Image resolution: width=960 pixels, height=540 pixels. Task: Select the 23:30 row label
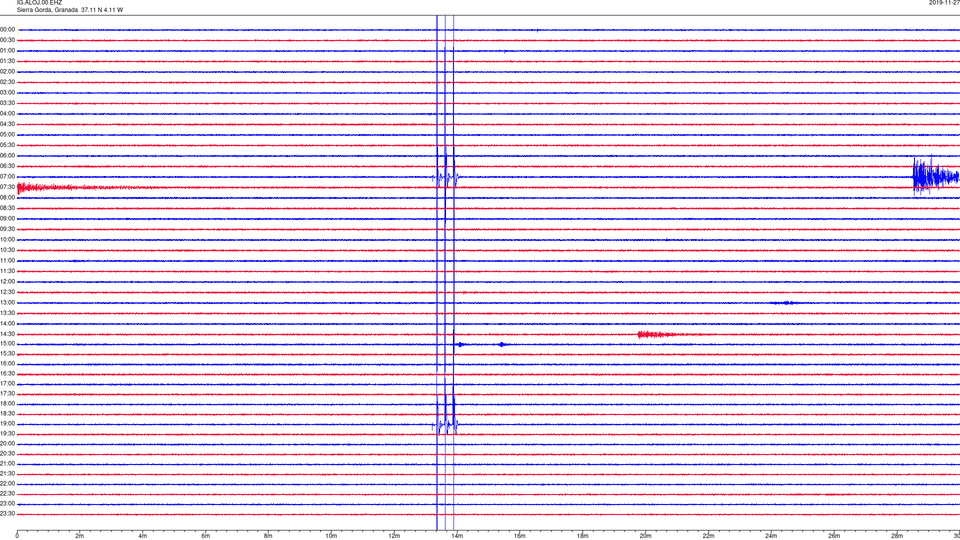[x=7, y=514]
